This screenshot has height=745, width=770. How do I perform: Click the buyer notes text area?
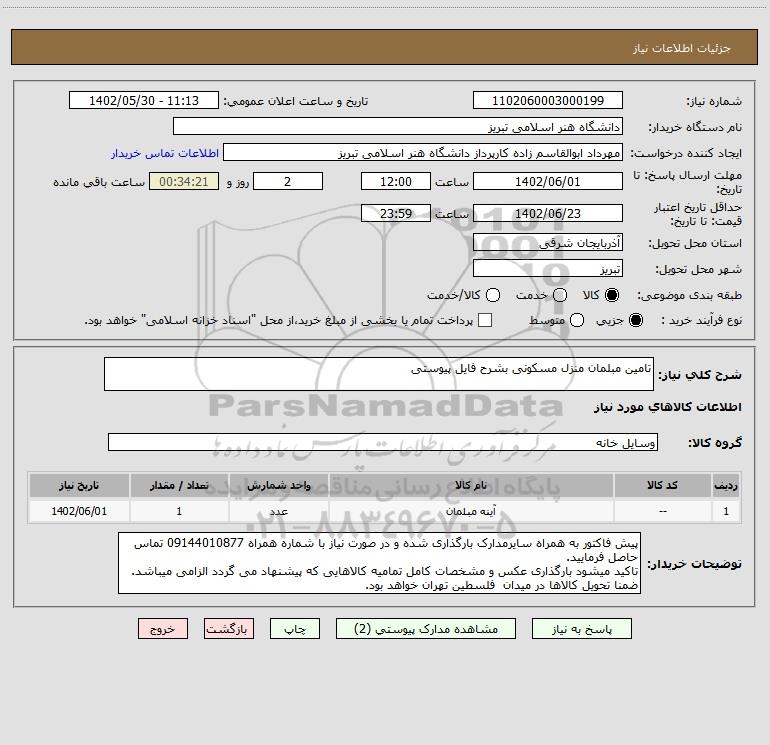click(380, 563)
